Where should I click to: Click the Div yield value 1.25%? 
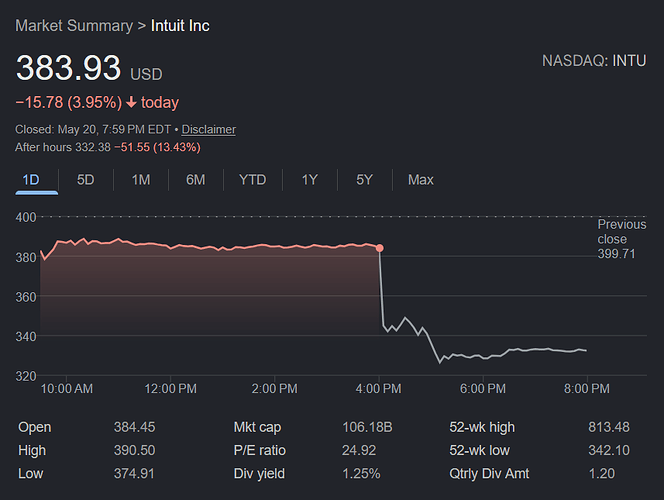[361, 473]
